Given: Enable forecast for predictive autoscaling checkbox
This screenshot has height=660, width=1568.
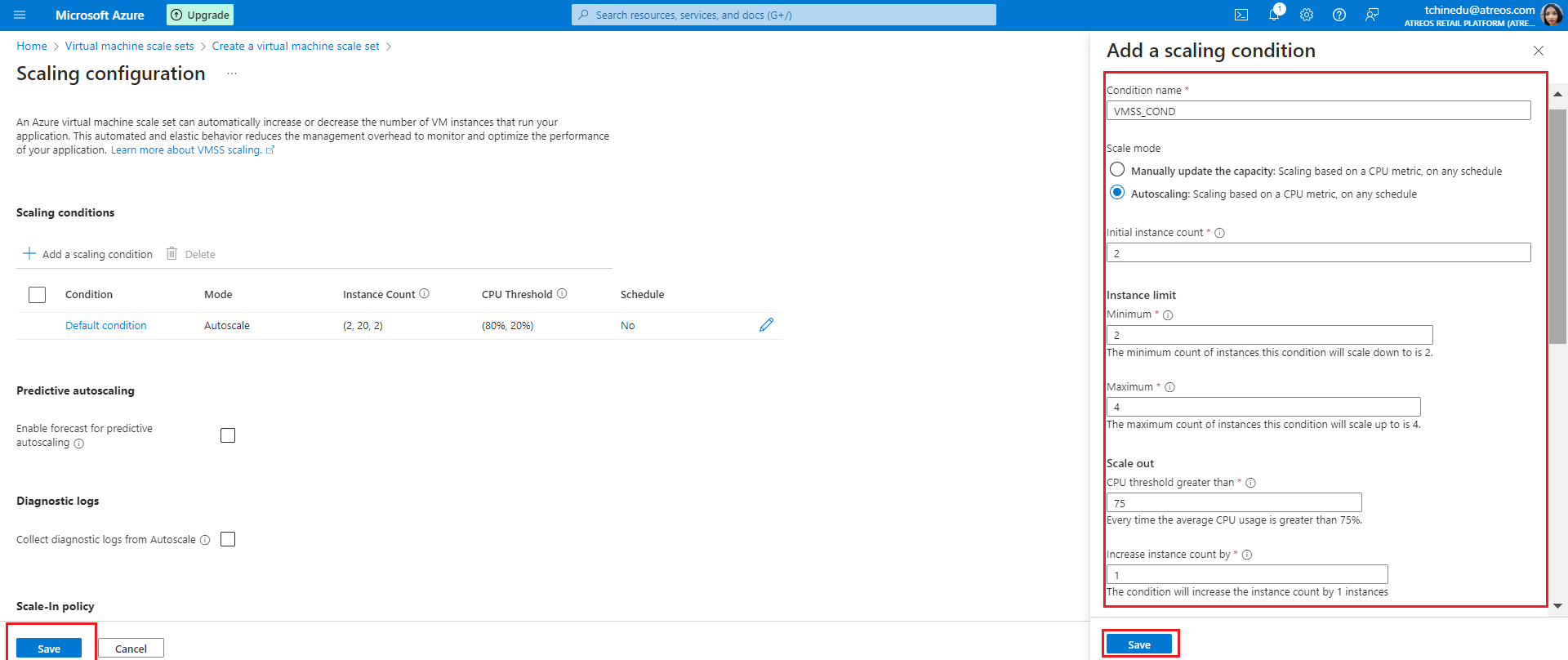Looking at the screenshot, I should pos(228,435).
